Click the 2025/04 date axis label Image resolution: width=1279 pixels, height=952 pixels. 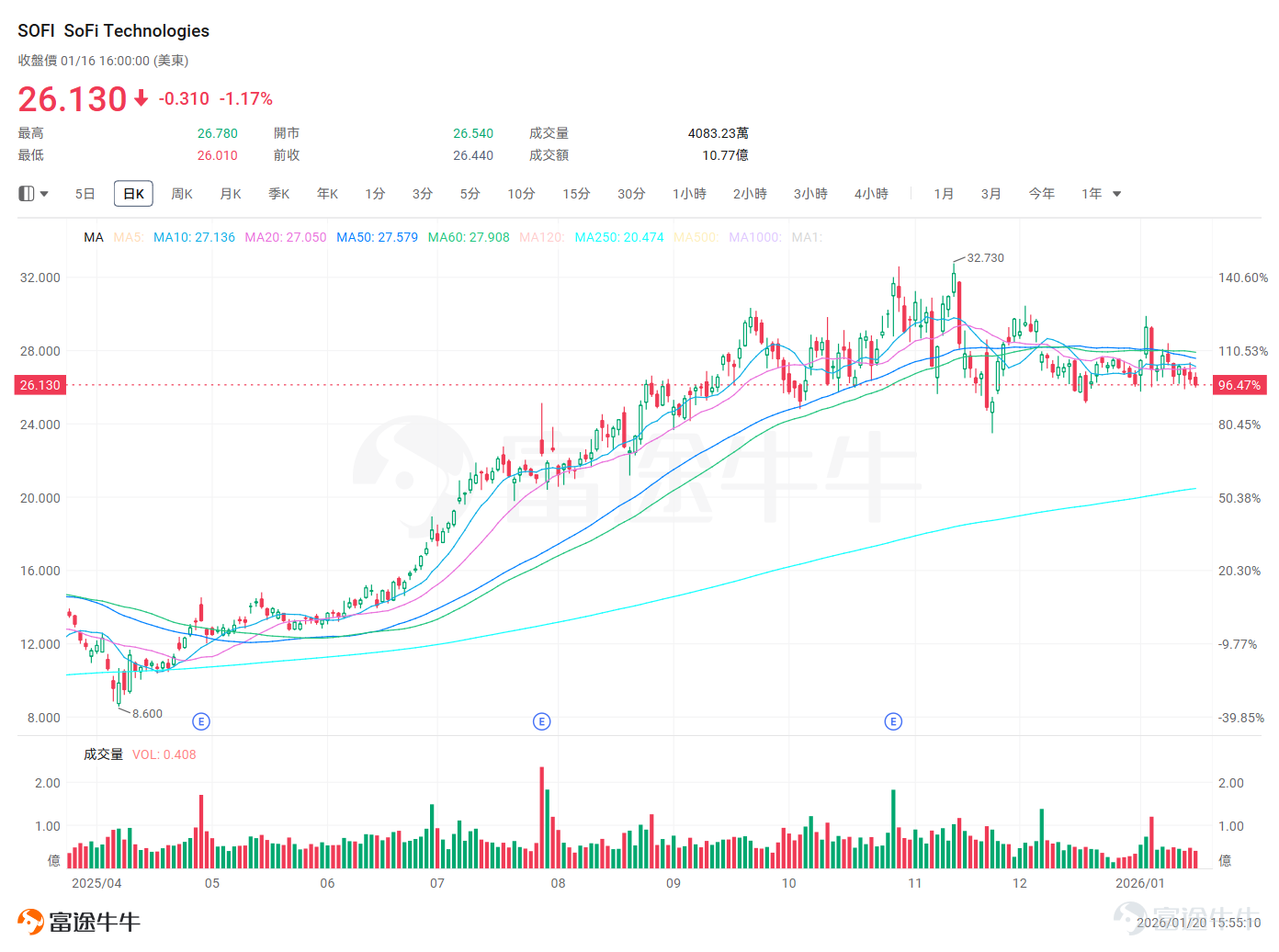[96, 883]
